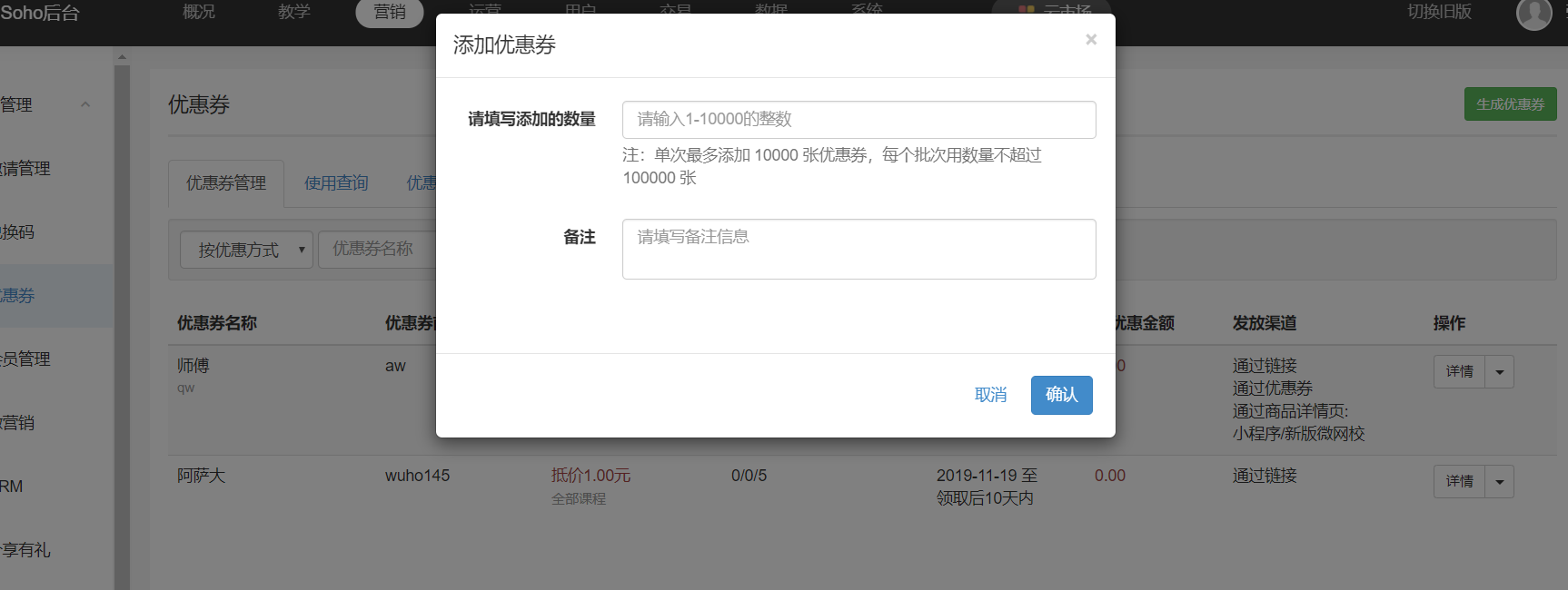This screenshot has width=1568, height=590.
Task: Expand dropdown arrow beside 师傅 row 详情
Action: point(1499,372)
